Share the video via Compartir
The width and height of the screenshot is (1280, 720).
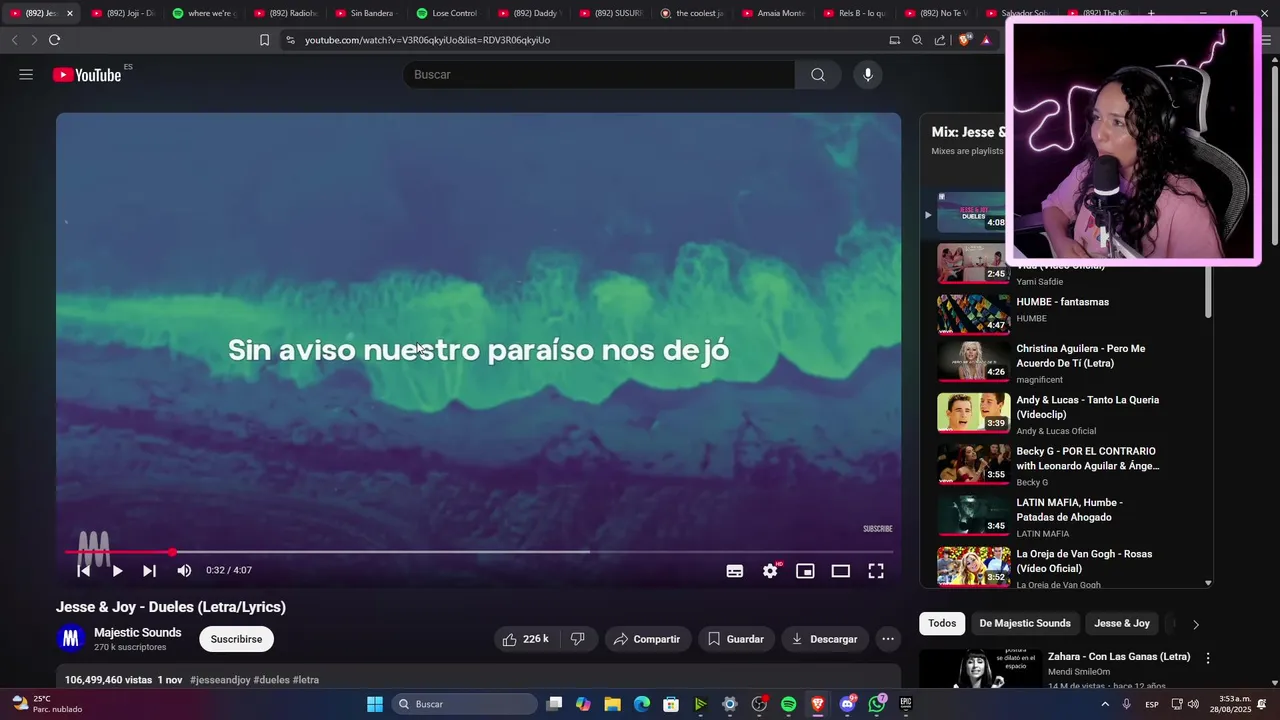click(x=647, y=639)
